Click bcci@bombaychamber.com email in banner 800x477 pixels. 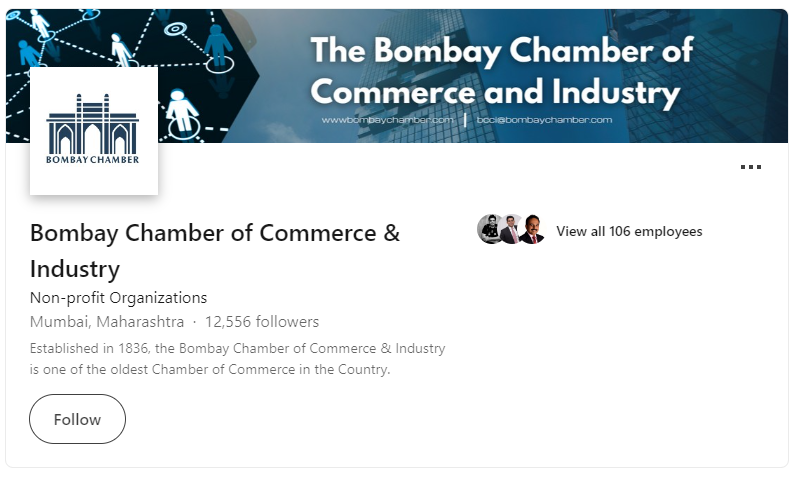click(544, 120)
